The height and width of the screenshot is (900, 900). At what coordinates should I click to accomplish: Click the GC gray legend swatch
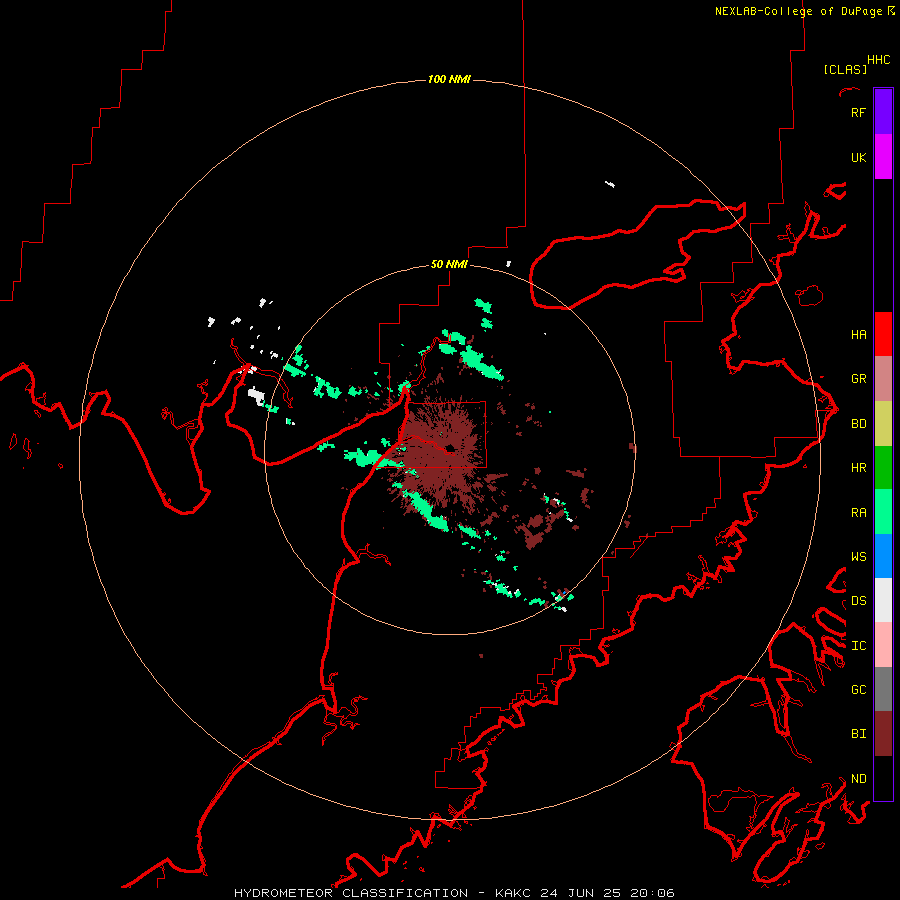883,689
